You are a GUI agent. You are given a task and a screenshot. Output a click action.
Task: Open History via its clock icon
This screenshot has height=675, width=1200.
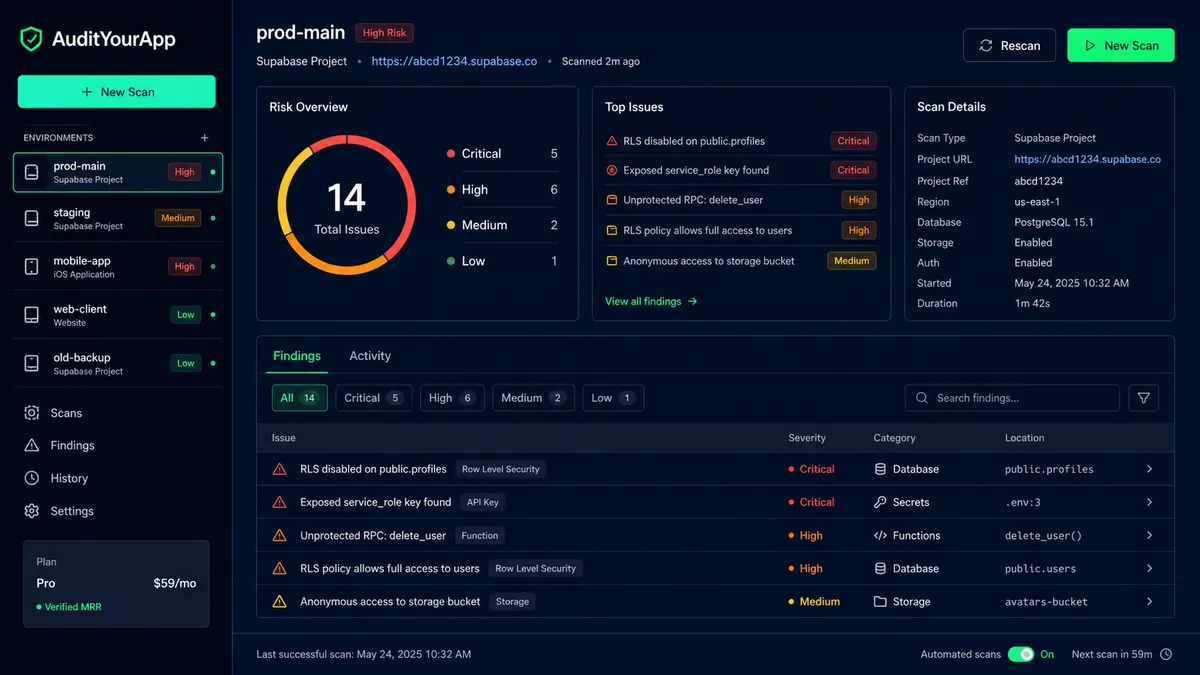coord(32,478)
